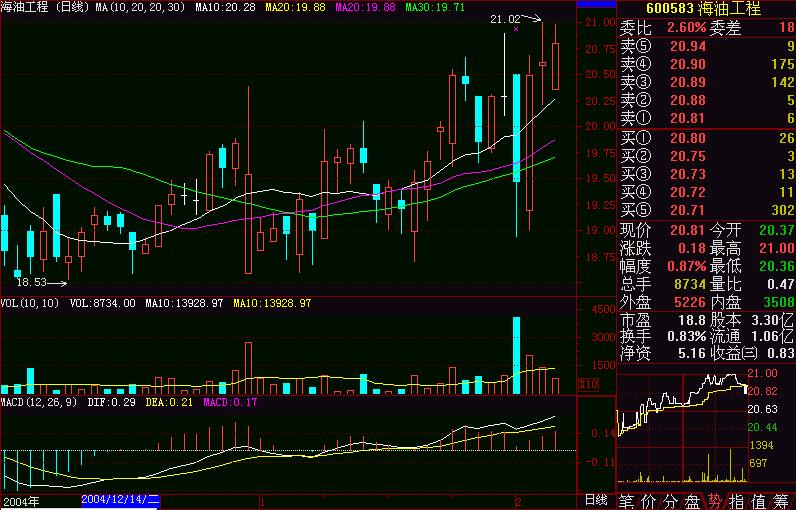Viewport: 796px width, 510px height.
Task: Click the 笔 tab at bottom right
Action: tap(628, 500)
